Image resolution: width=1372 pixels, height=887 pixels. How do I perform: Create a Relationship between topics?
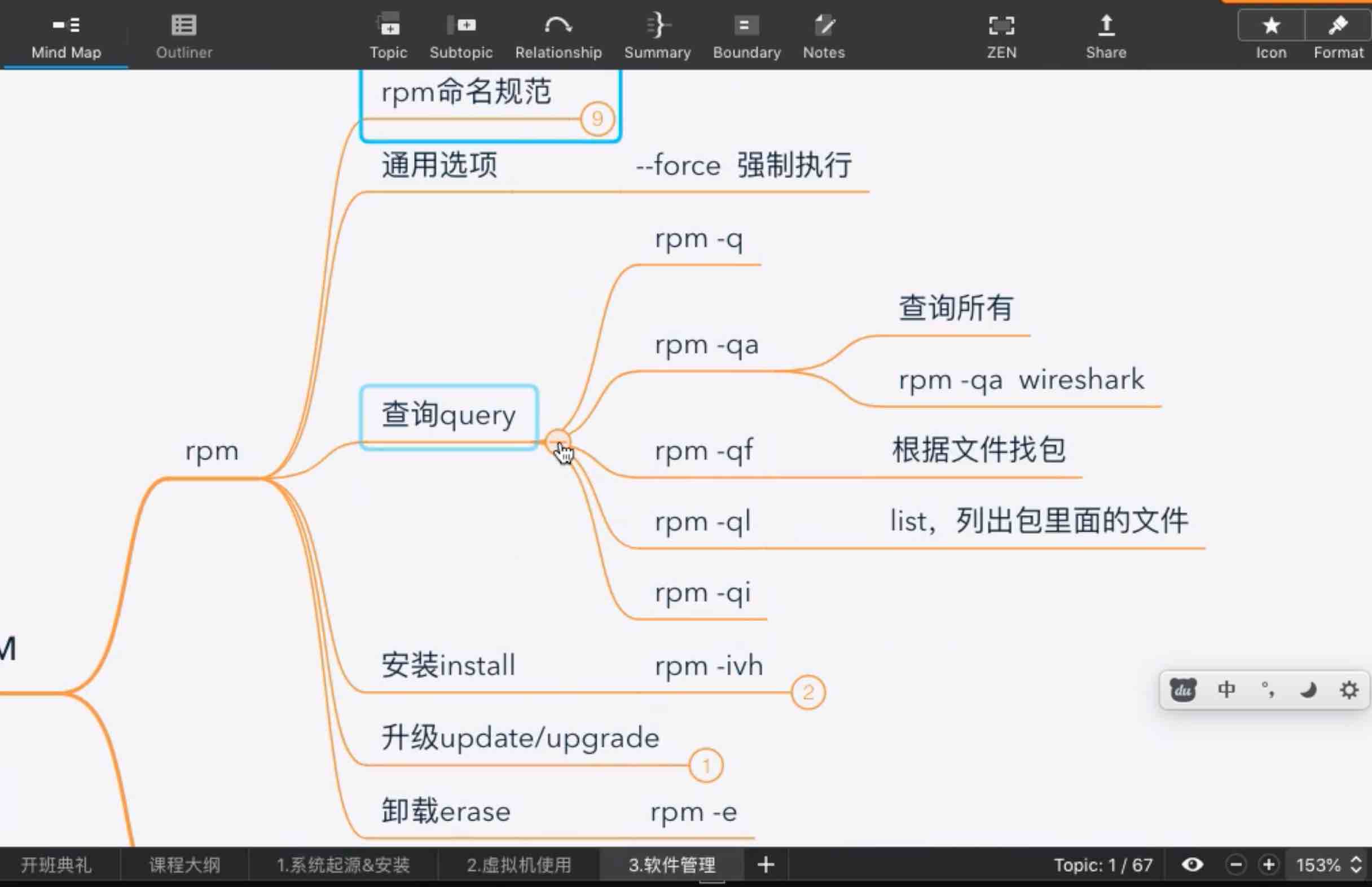pos(558,34)
